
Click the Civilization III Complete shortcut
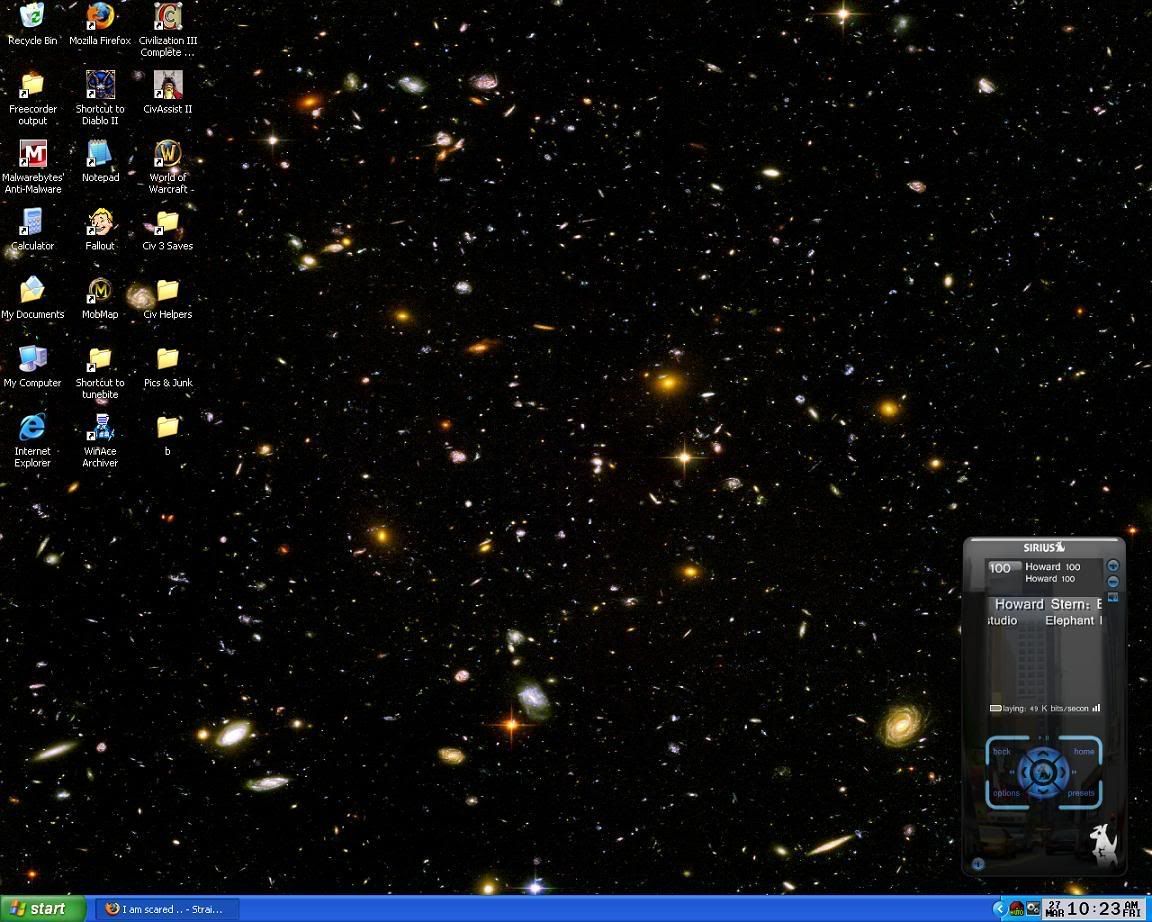click(167, 18)
